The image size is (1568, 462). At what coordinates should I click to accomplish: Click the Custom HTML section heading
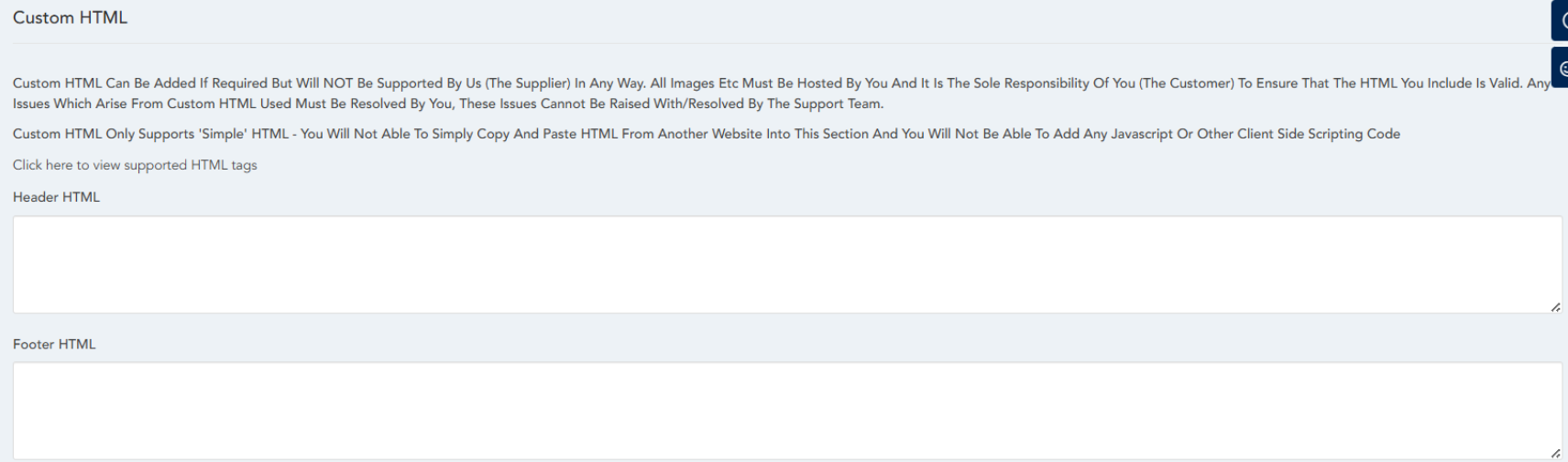70,17
